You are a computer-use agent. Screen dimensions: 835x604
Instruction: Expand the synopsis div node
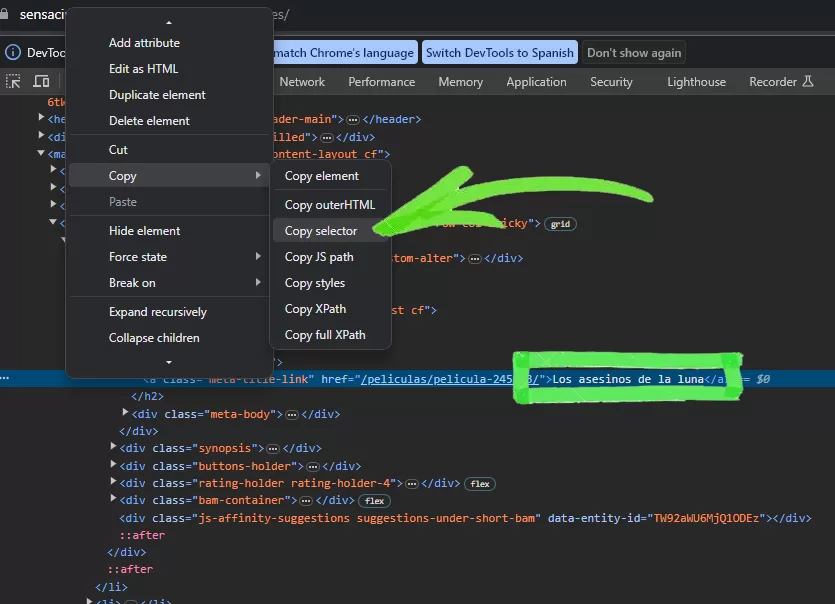pyautogui.click(x=113, y=446)
